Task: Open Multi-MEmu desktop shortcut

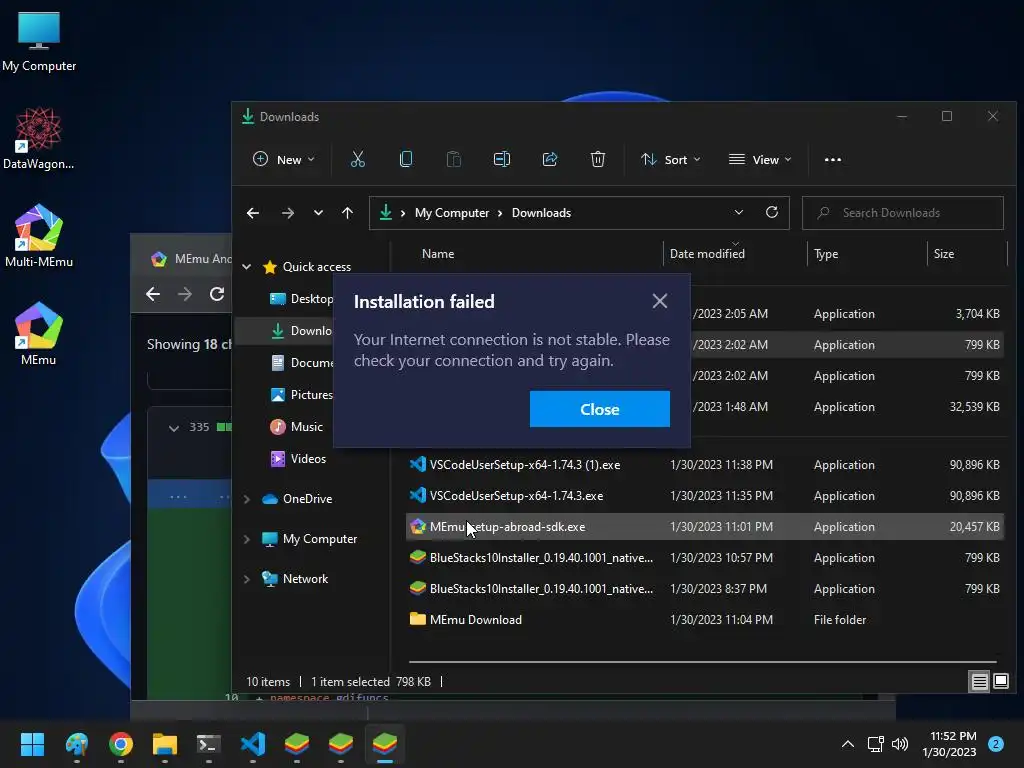Action: coord(39,236)
